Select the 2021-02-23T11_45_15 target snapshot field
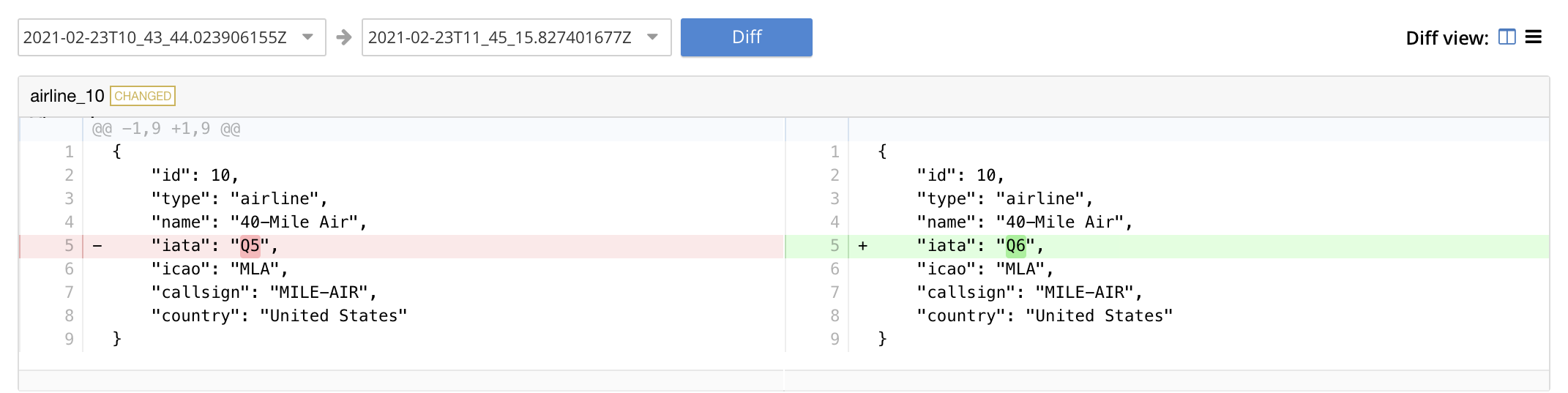The height and width of the screenshot is (393, 1568). (499, 37)
